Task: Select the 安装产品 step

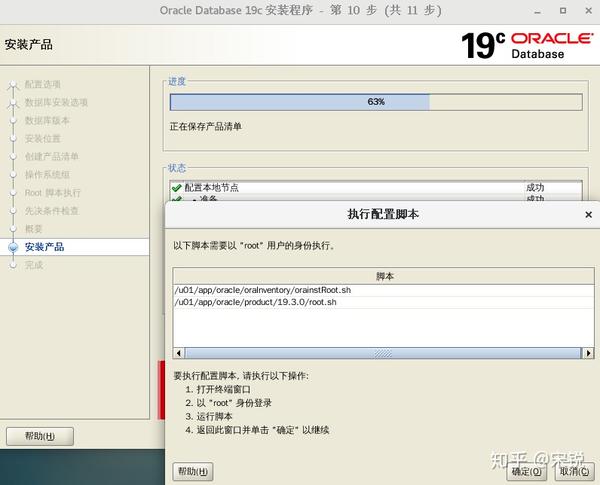Action: 44,247
